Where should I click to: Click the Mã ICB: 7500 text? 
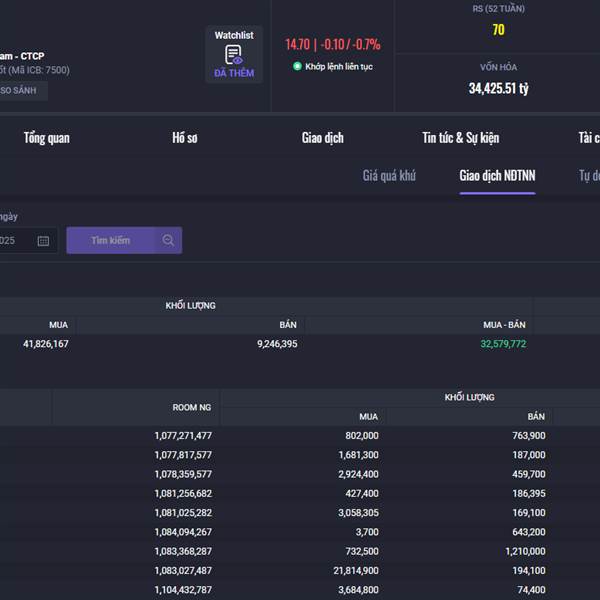click(39, 70)
